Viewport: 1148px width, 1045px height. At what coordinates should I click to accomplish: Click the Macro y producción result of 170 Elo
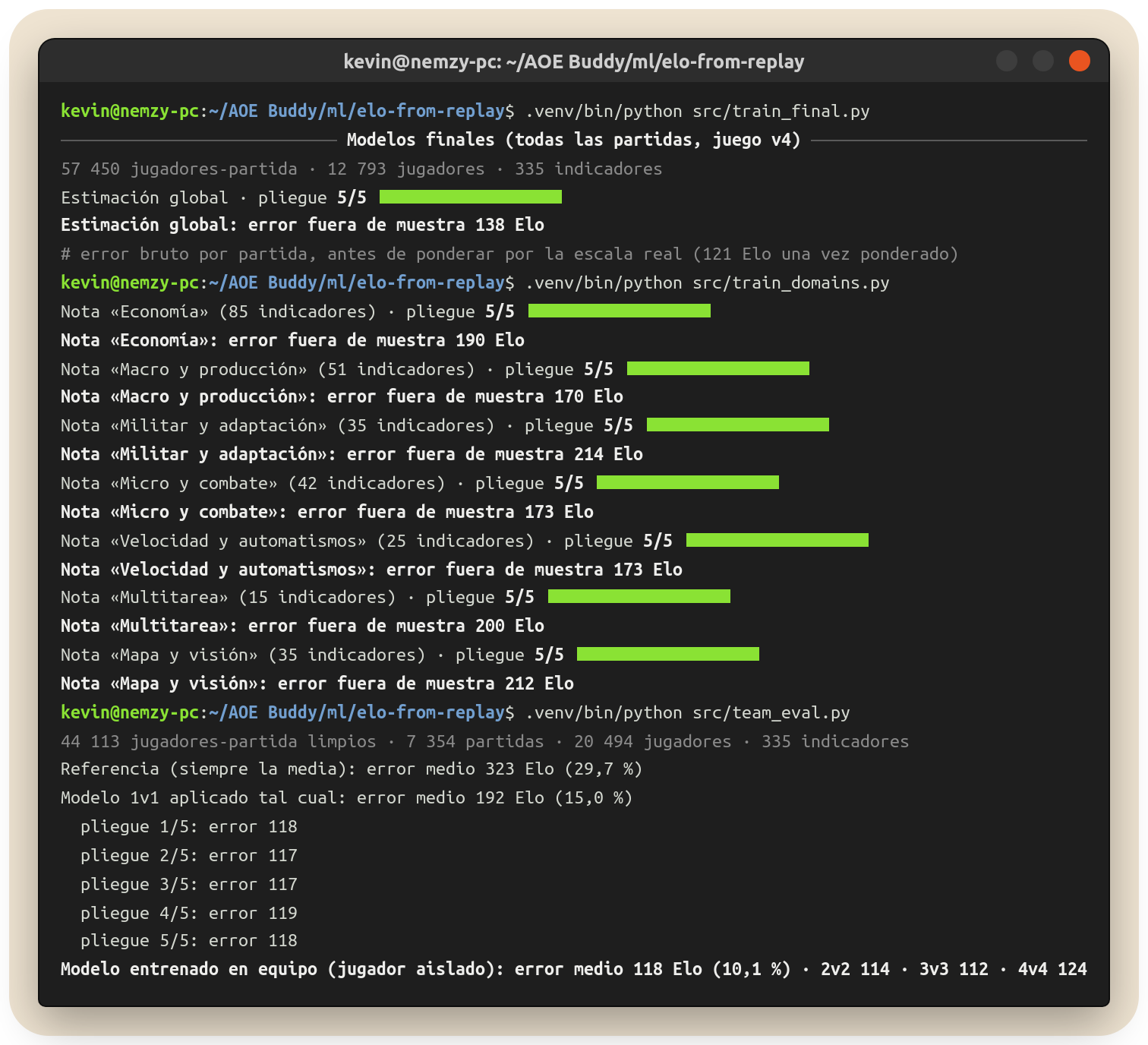(342, 396)
